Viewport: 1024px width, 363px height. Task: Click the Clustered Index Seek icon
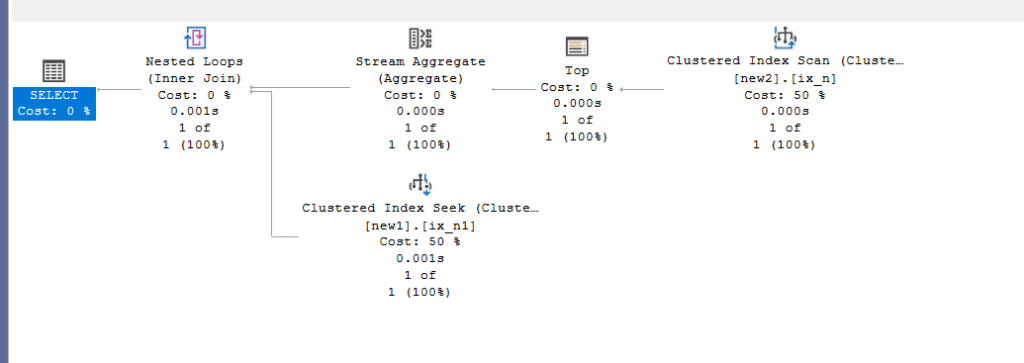point(421,185)
